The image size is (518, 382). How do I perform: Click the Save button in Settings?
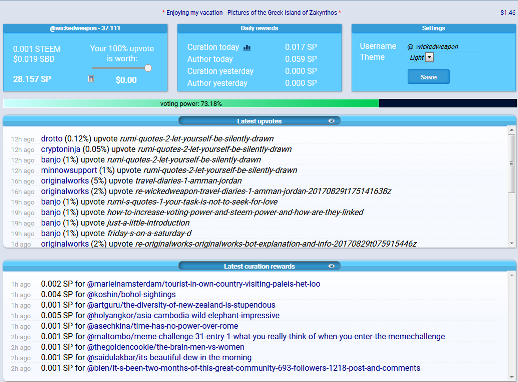tap(429, 77)
